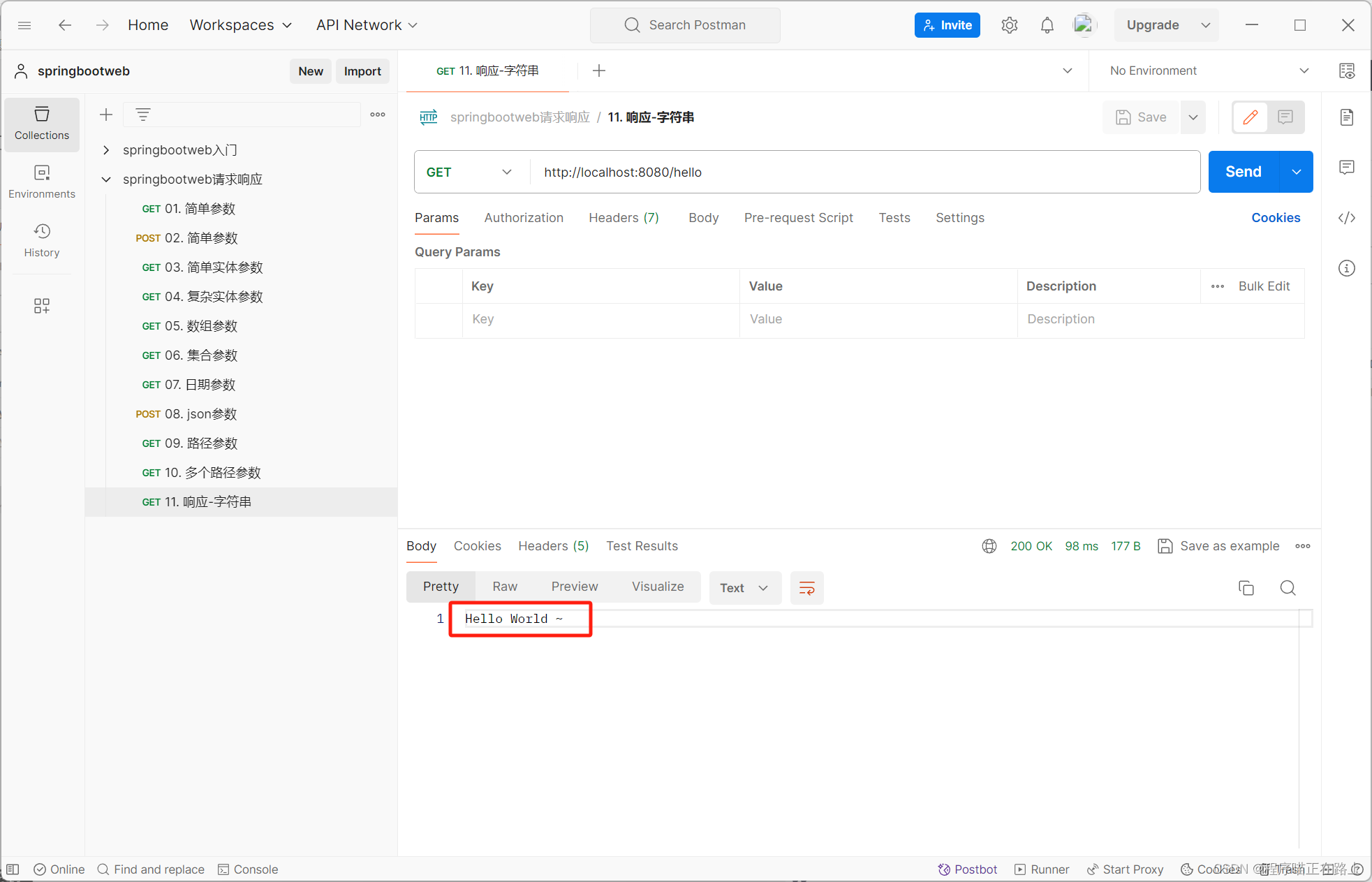This screenshot has height=882, width=1372.
Task: Click the network globe icon in response
Action: (989, 546)
